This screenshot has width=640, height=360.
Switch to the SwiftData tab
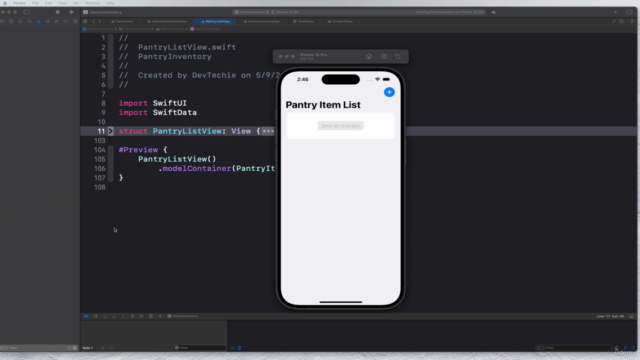[304, 21]
